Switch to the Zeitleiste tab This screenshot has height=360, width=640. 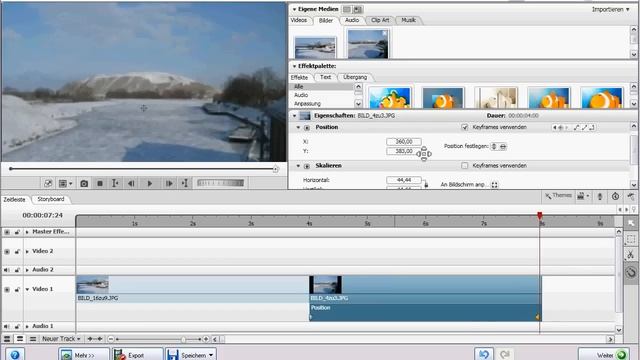15,200
